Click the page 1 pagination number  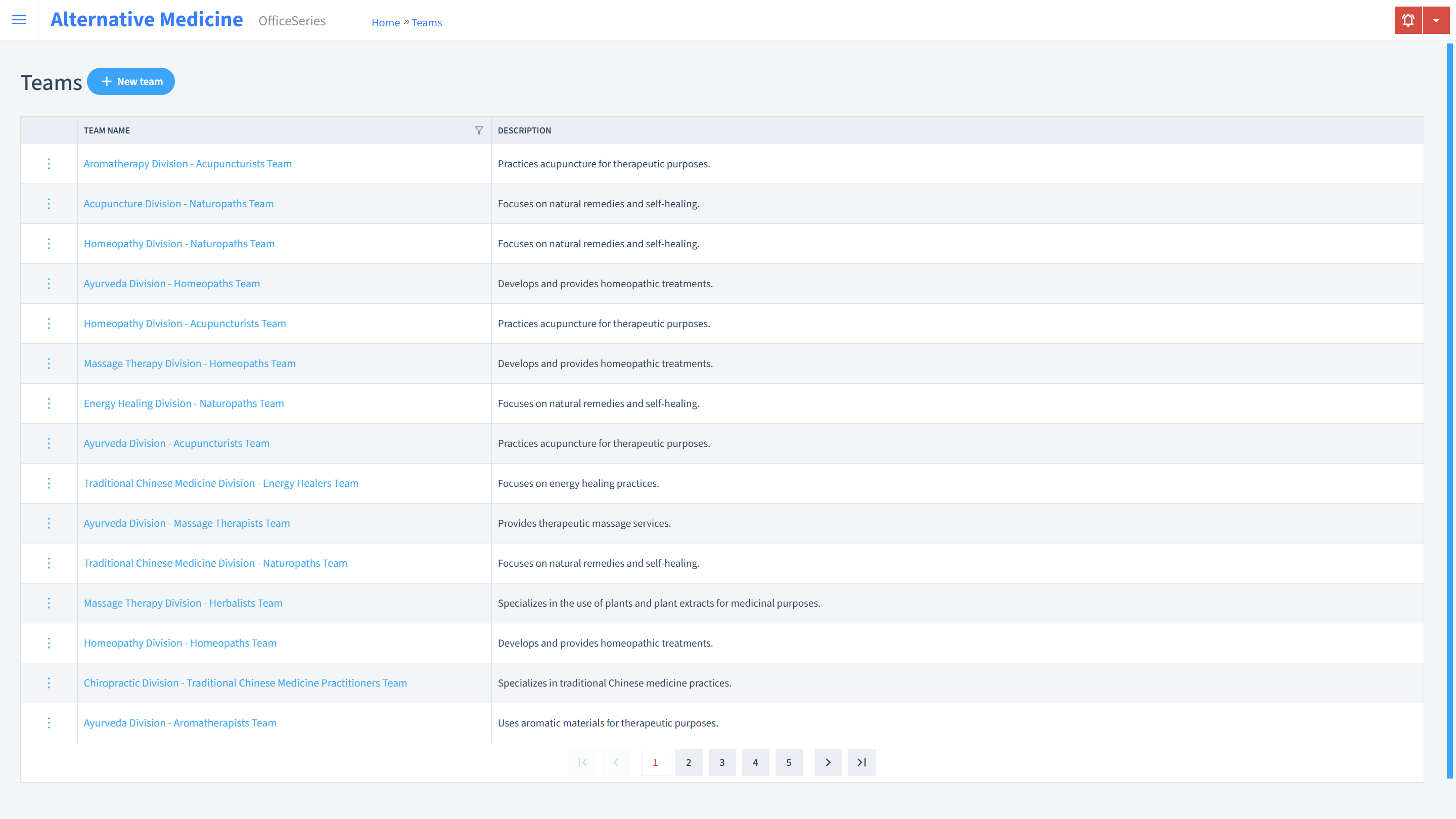click(x=655, y=762)
